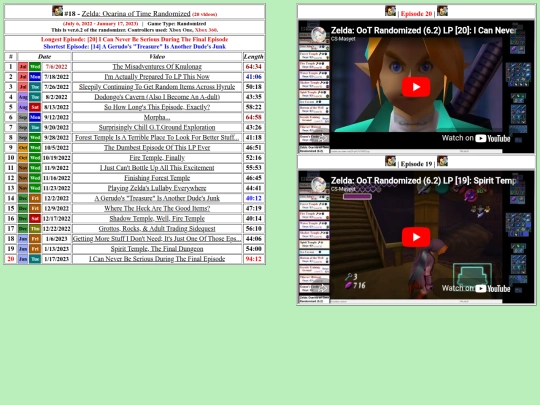Open Sleepily Continuing To Get Random Items video
This screenshot has width=540, height=405.
coord(157,87)
